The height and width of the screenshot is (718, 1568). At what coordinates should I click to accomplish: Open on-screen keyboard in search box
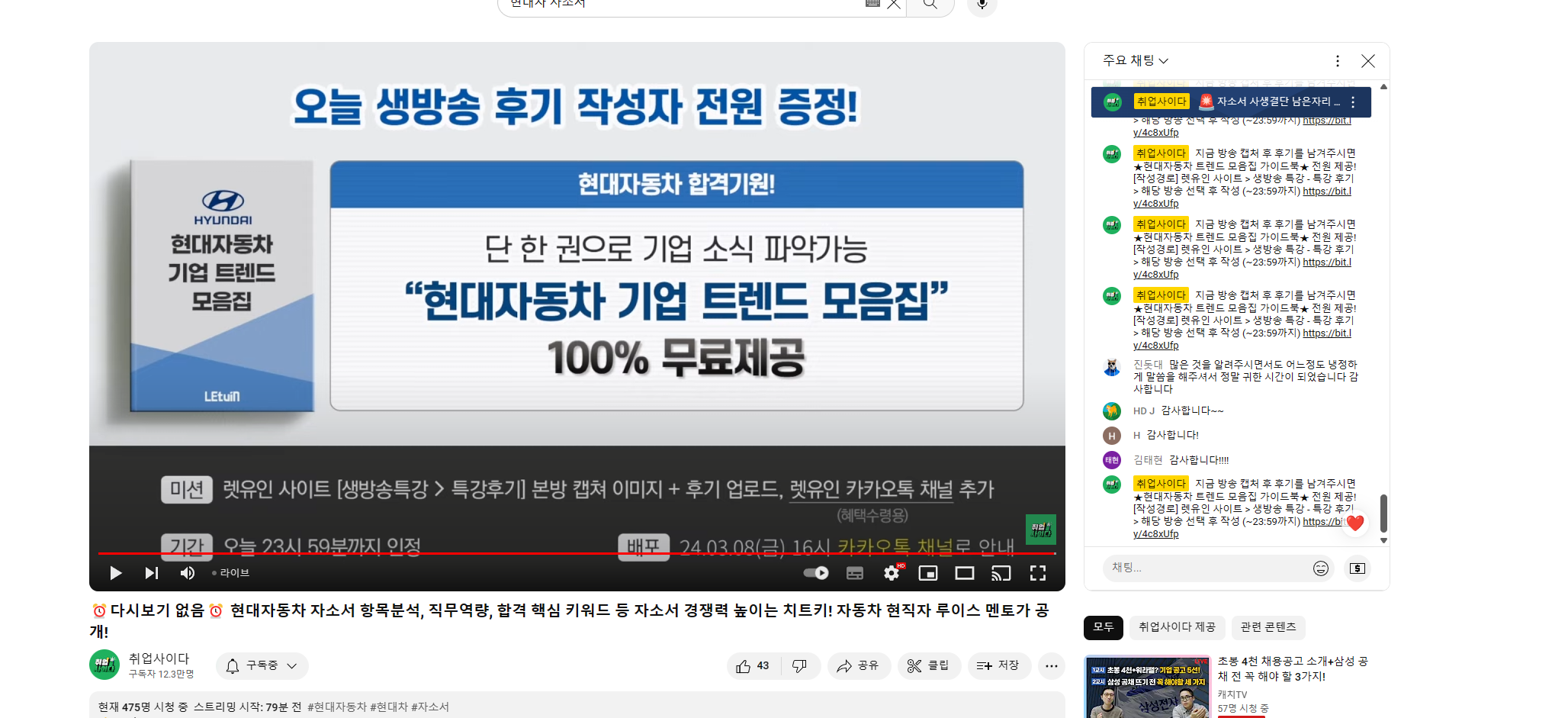click(873, 3)
